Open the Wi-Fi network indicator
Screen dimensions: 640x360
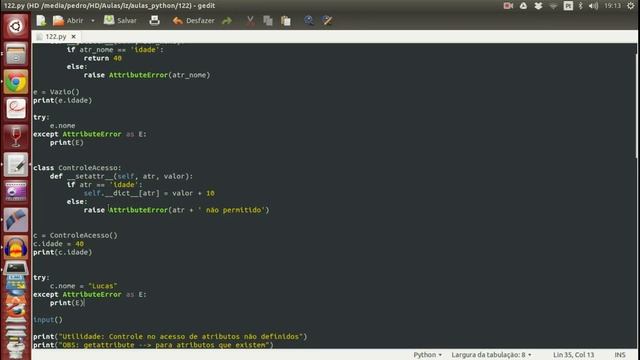pos(553,6)
